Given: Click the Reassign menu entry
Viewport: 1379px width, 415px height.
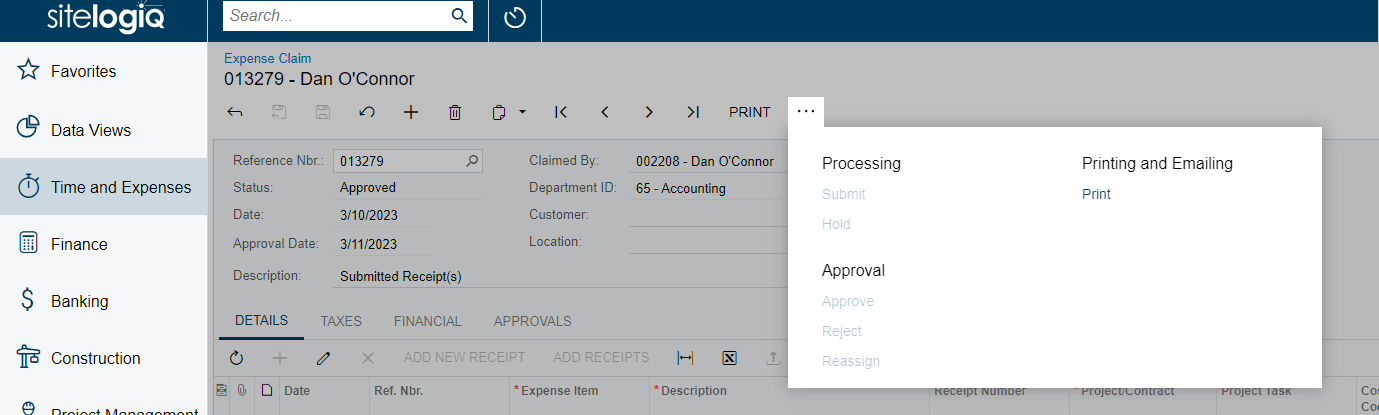Looking at the screenshot, I should pyautogui.click(x=851, y=361).
